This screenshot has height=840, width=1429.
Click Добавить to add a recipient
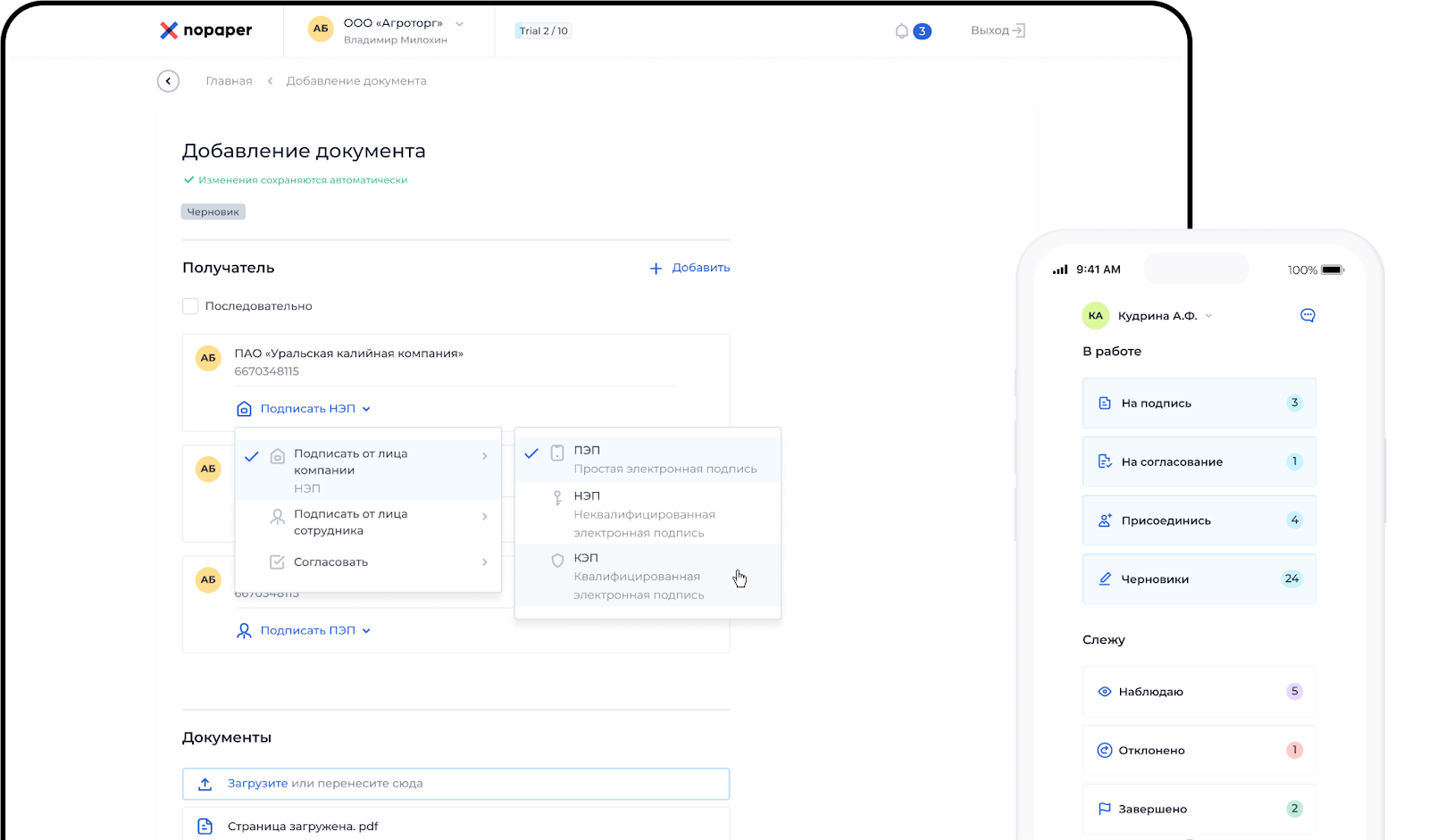click(x=700, y=268)
